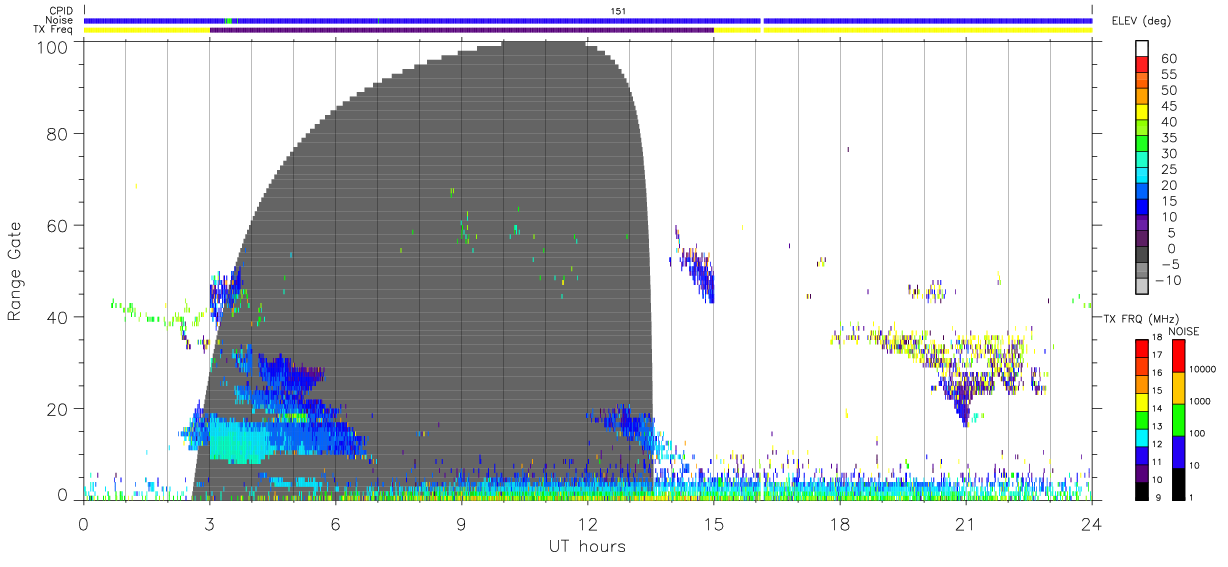The image size is (1228, 567).
Task: Click the purple segment of TX Freq strip
Action: 462,30
